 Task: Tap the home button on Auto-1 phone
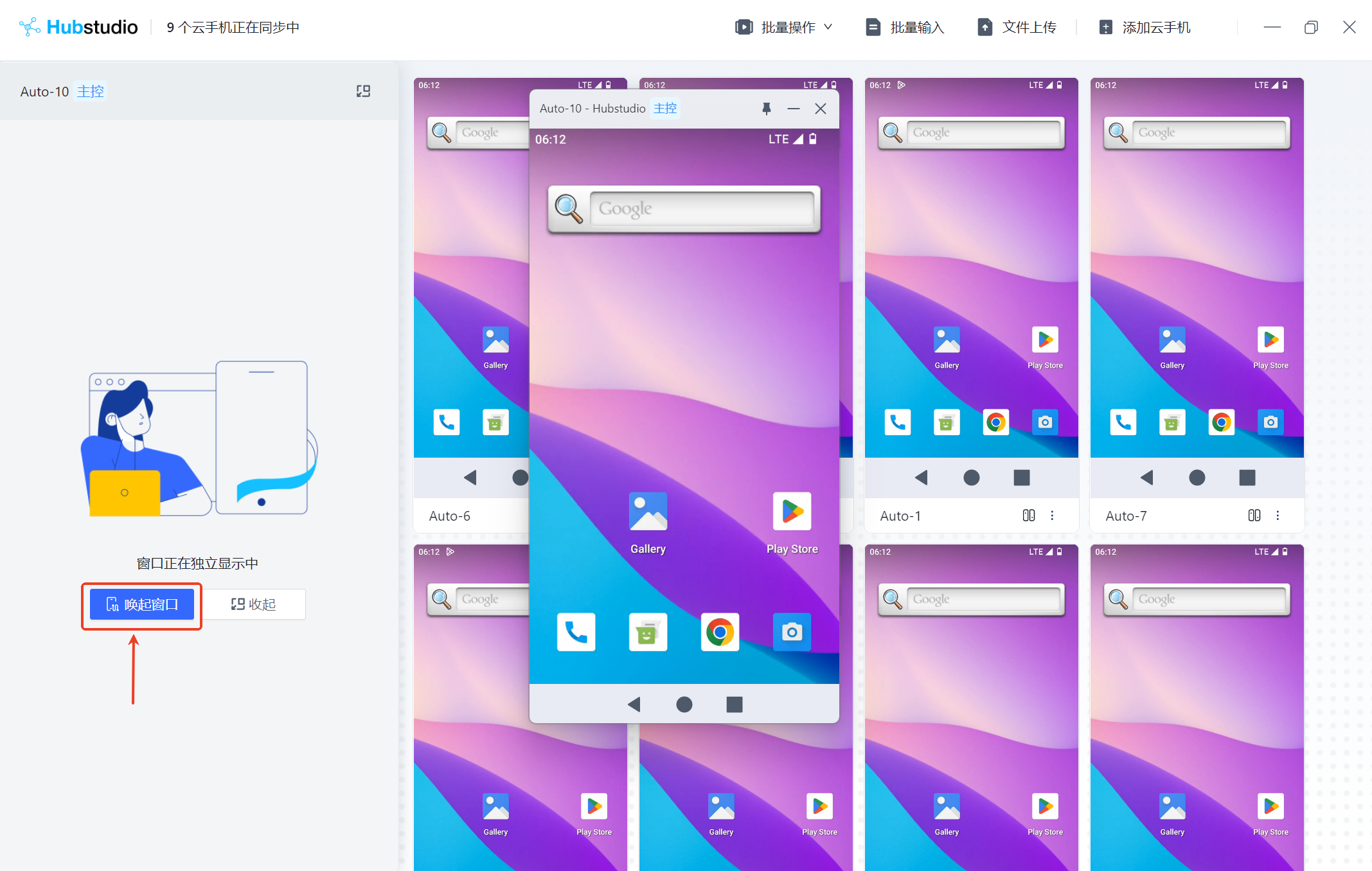tap(972, 478)
